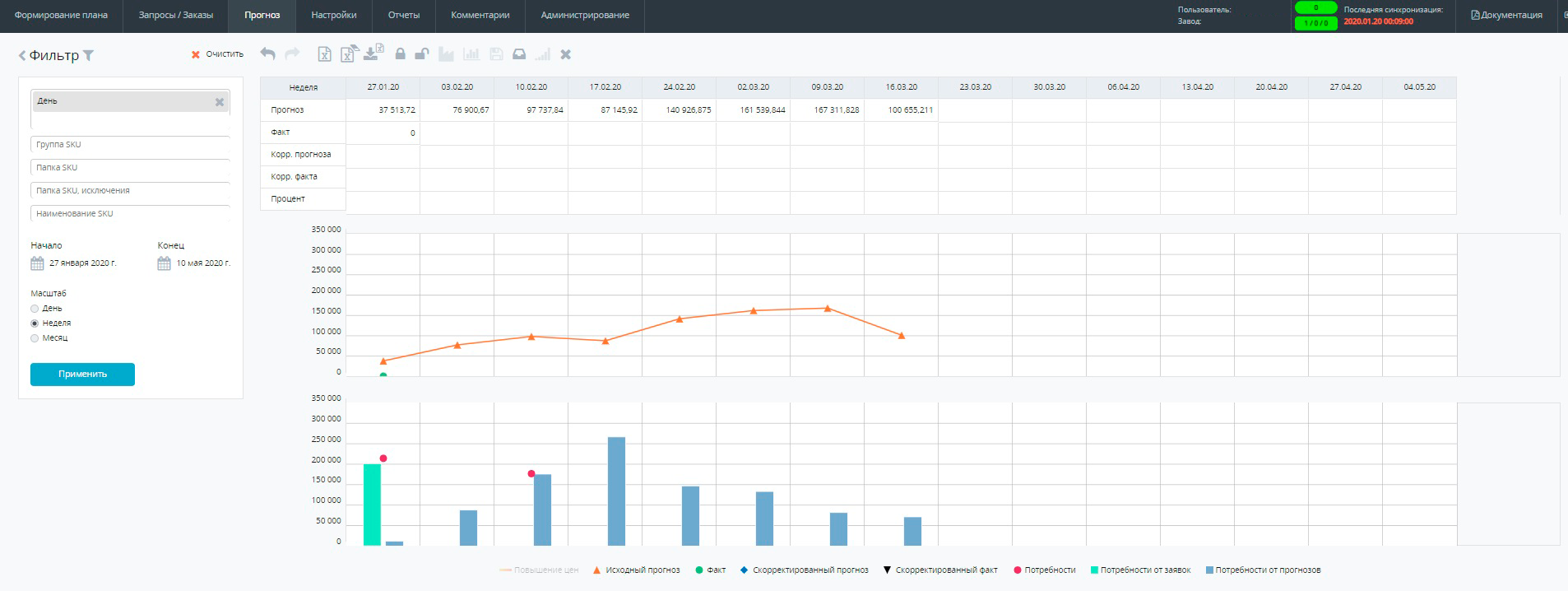The width and height of the screenshot is (1568, 591).
Task: Toggle 'Потребности от заявок' legend series
Action: point(1140,570)
